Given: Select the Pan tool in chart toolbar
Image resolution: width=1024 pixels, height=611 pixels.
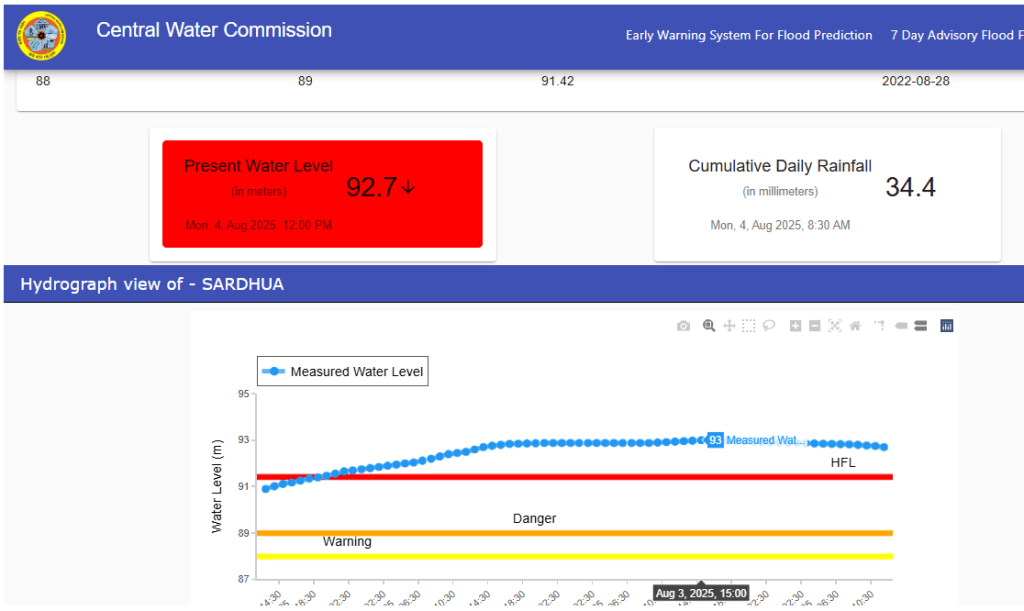Looking at the screenshot, I should point(730,326).
